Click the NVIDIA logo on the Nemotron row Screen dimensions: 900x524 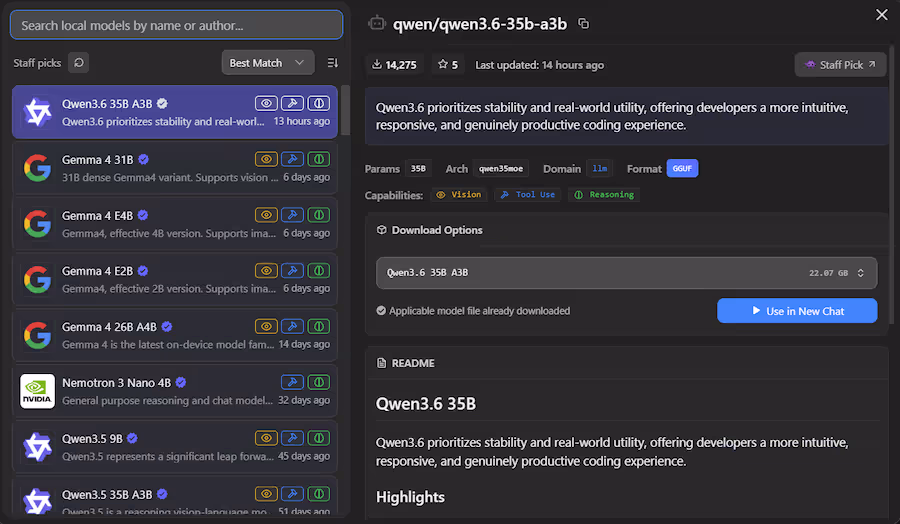coord(37,391)
